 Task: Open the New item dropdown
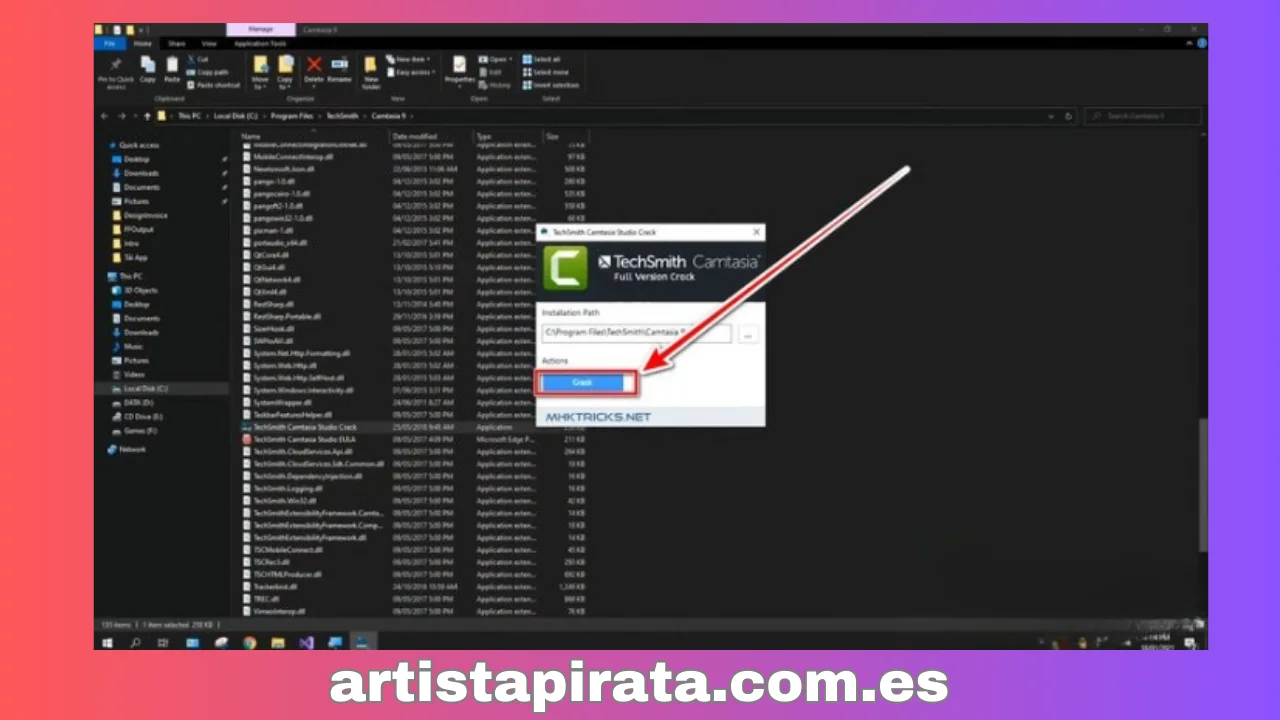(409, 60)
